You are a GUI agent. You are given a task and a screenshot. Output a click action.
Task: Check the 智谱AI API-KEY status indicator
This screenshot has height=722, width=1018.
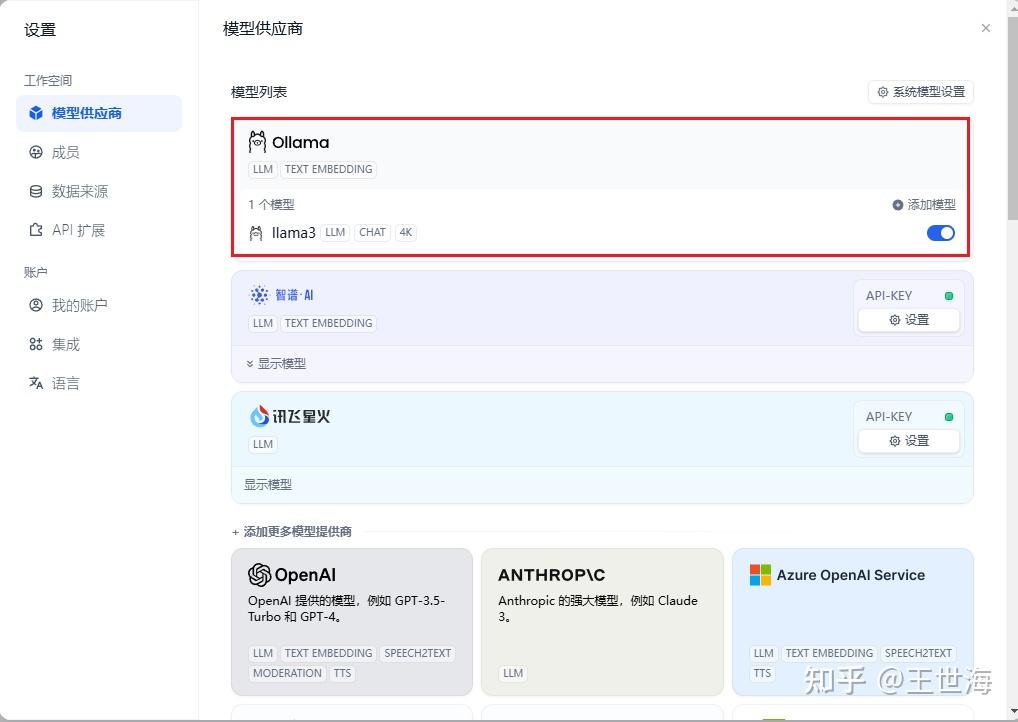coord(948,295)
